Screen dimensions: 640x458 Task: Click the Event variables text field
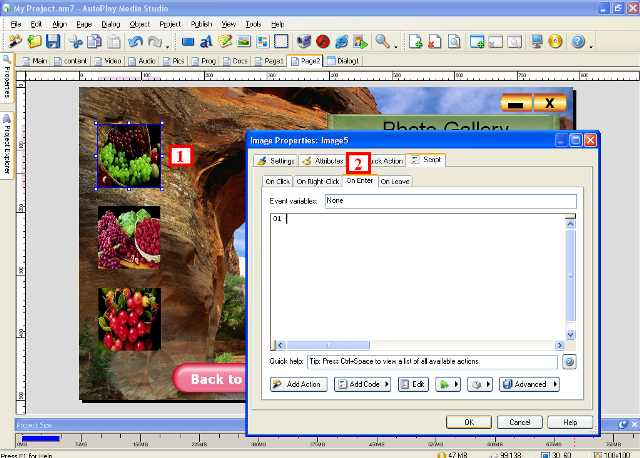(450, 200)
